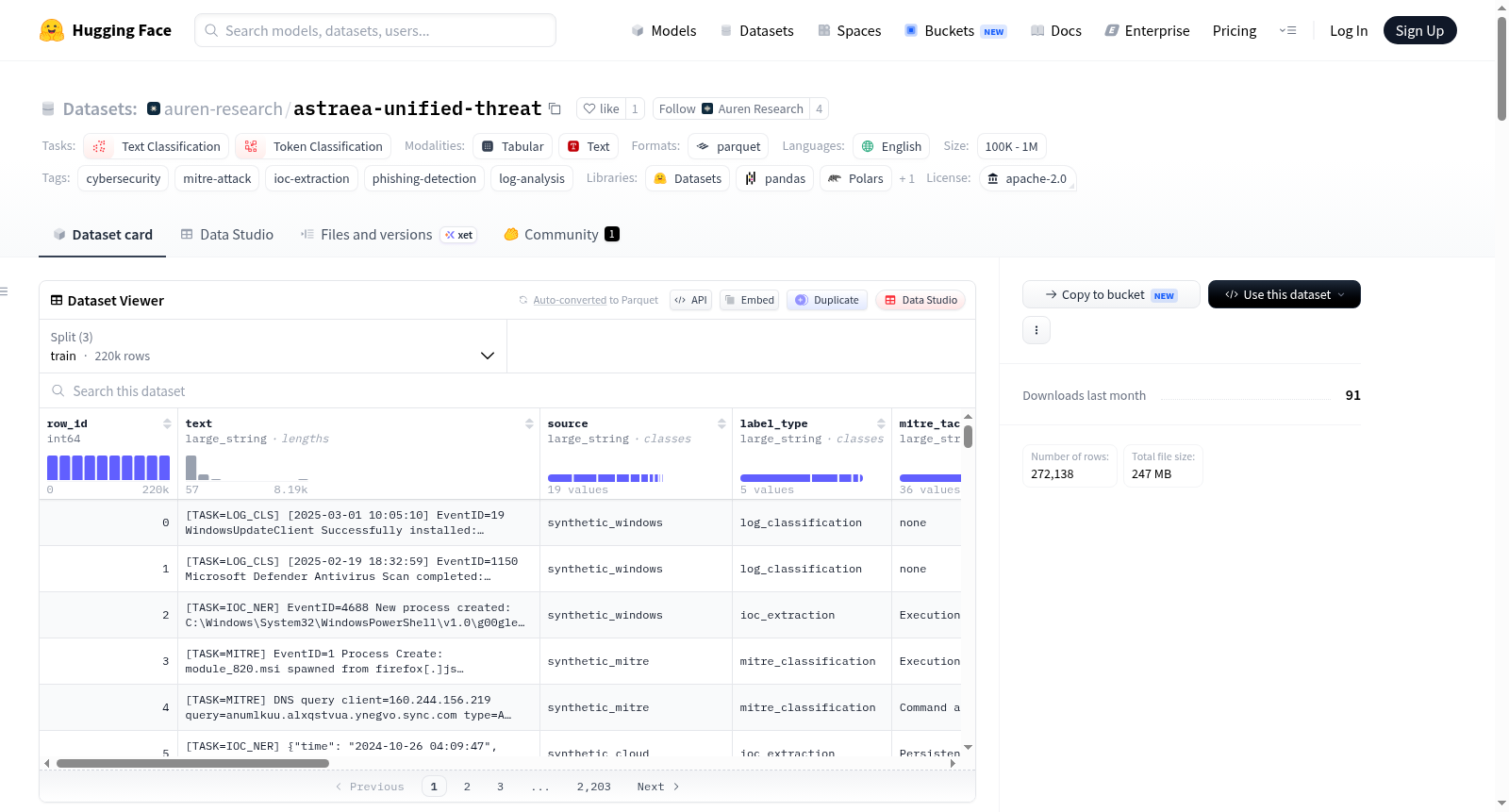1509x812 pixels.
Task: Switch to the Files and versions tab
Action: [x=389, y=235]
